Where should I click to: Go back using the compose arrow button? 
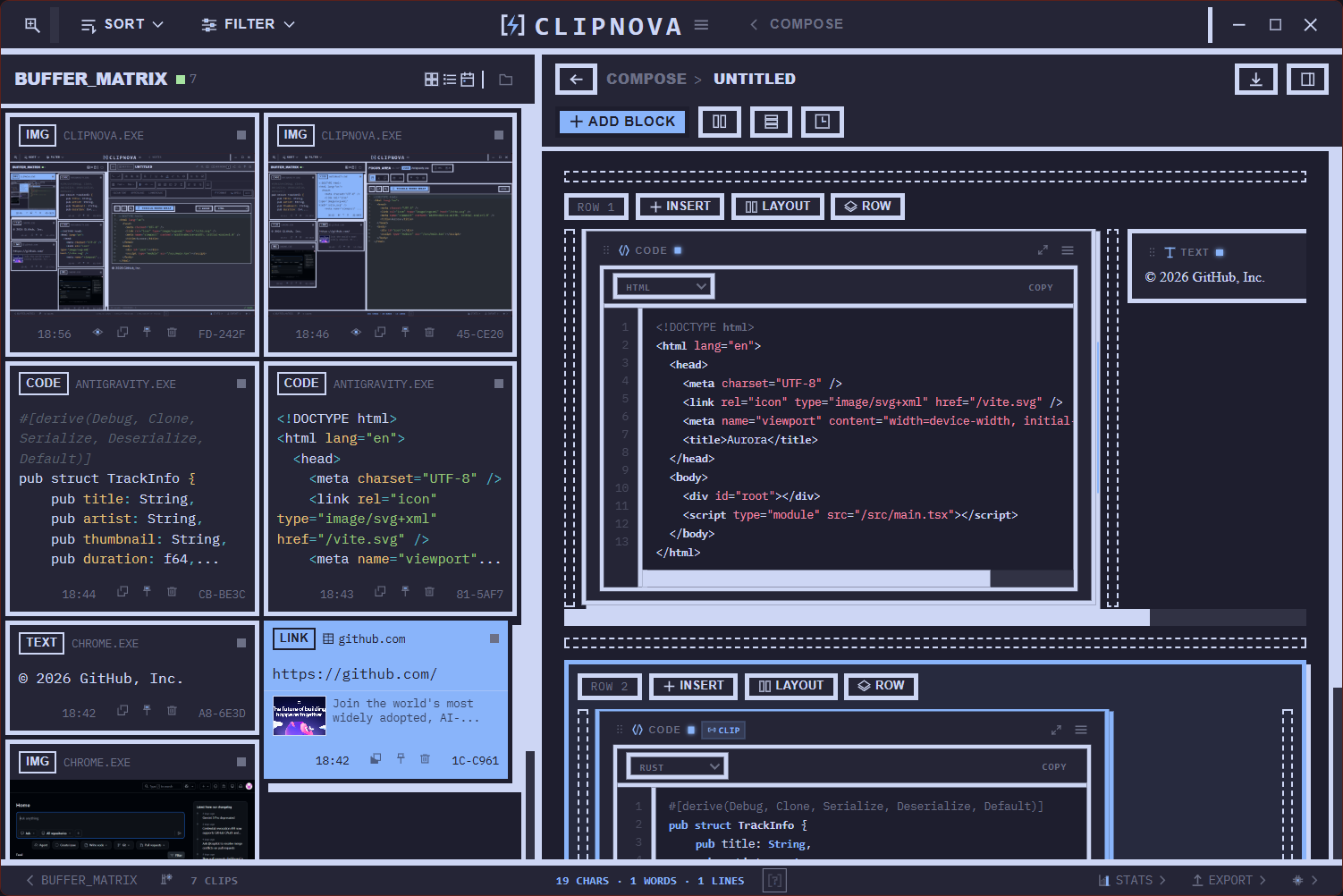tap(577, 79)
